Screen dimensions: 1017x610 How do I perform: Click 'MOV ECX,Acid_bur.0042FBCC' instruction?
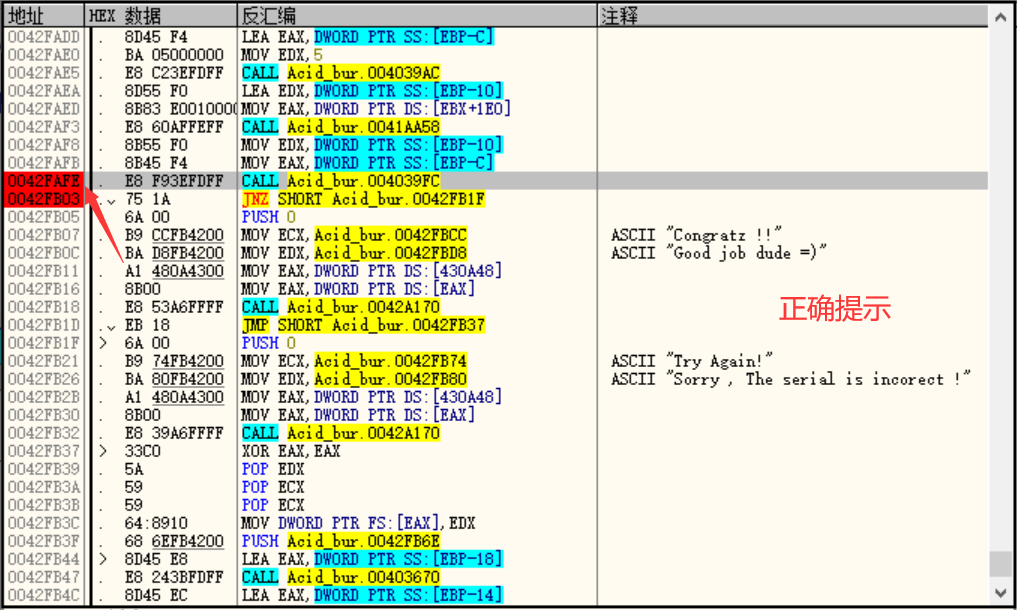coord(354,235)
